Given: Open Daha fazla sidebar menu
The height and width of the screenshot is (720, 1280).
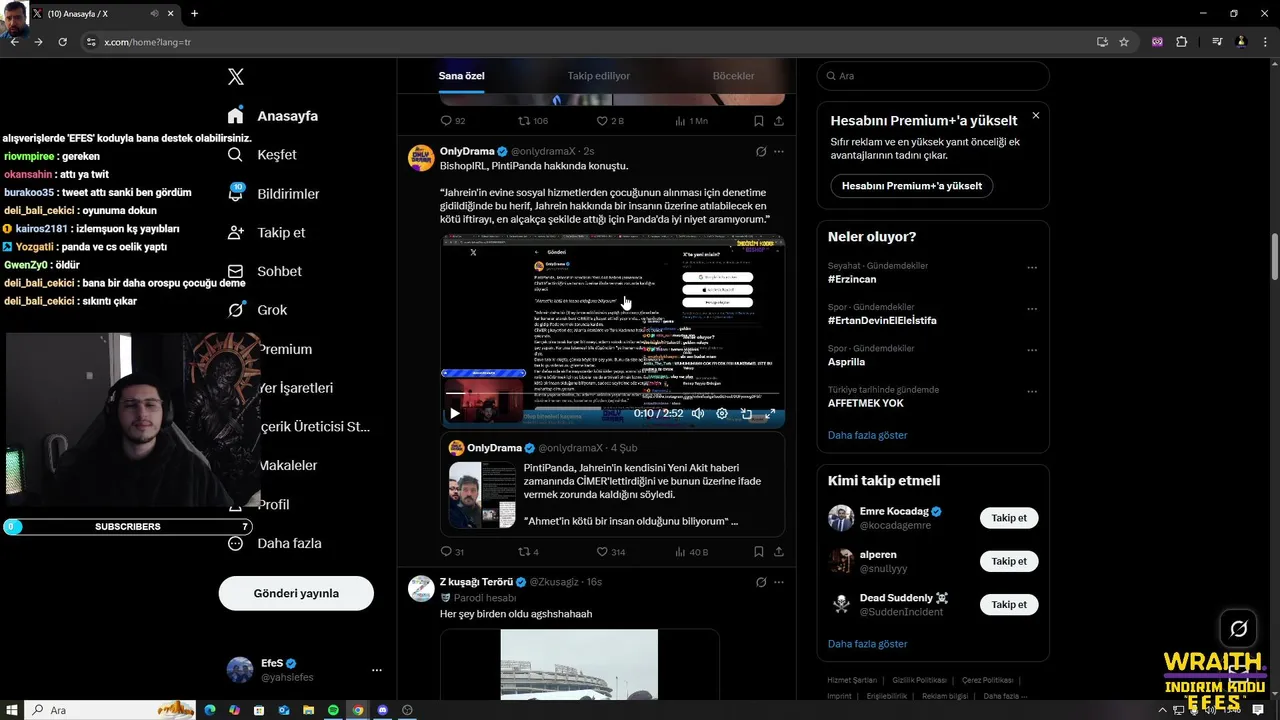Looking at the screenshot, I should pos(274,543).
